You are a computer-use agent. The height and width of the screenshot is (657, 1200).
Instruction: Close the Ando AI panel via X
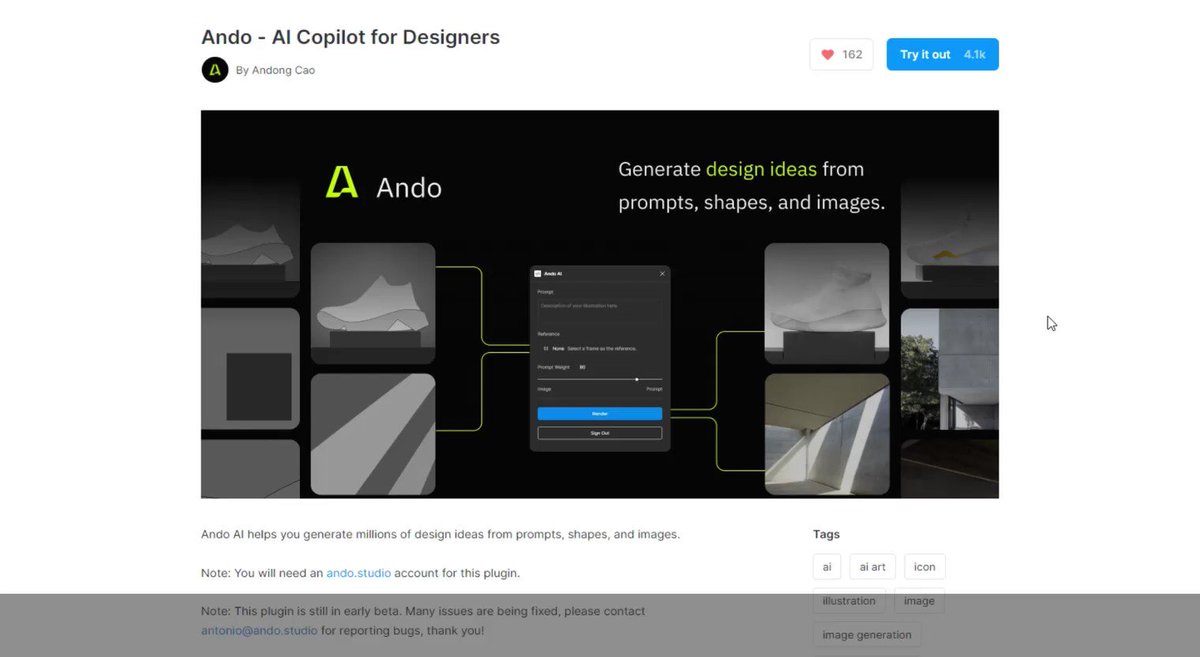coord(662,273)
